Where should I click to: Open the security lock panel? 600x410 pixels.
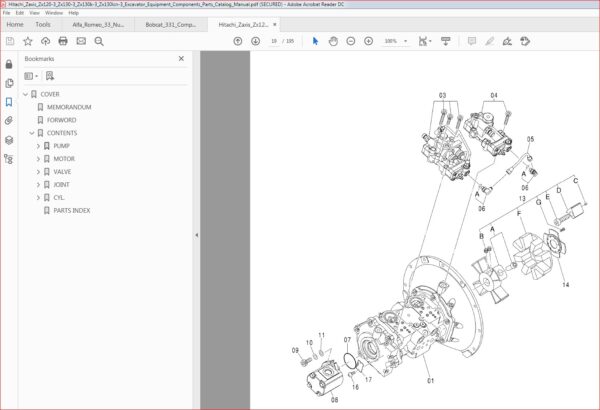click(x=9, y=64)
